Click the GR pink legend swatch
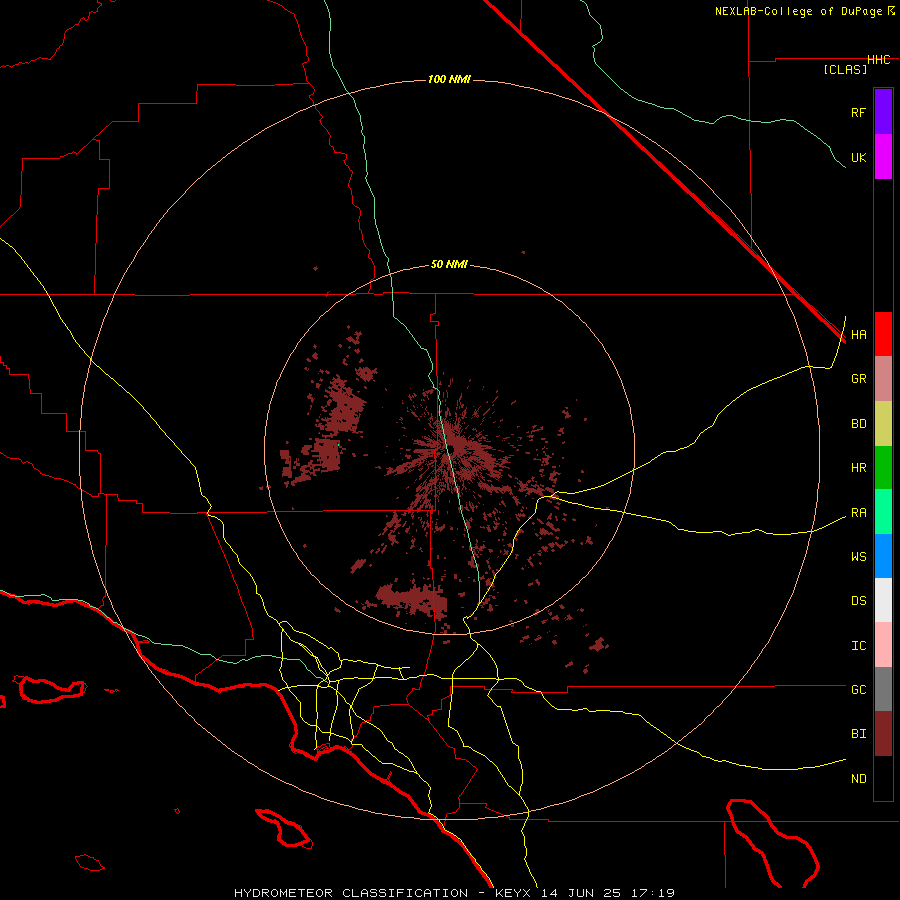Viewport: 900px width, 900px height. [883, 379]
